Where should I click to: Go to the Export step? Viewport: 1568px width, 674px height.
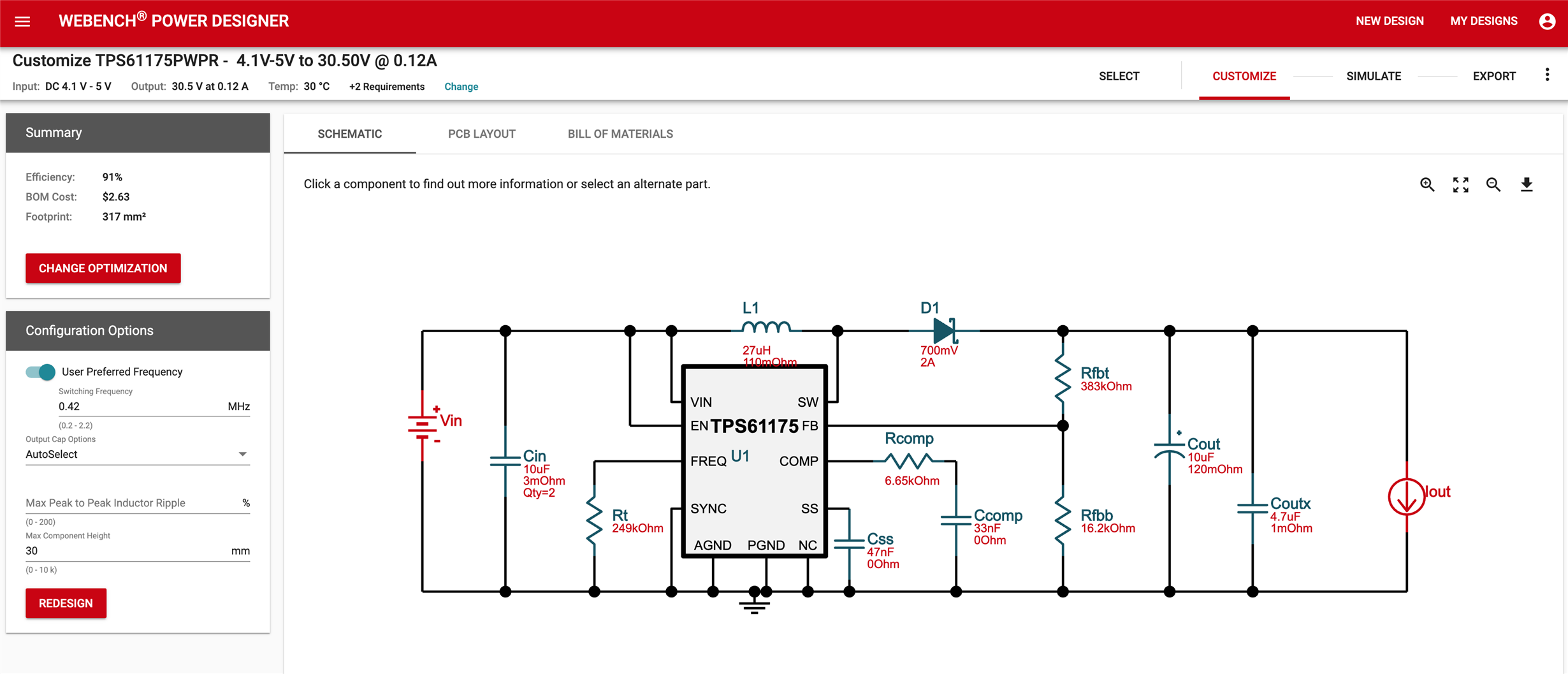coord(1494,76)
